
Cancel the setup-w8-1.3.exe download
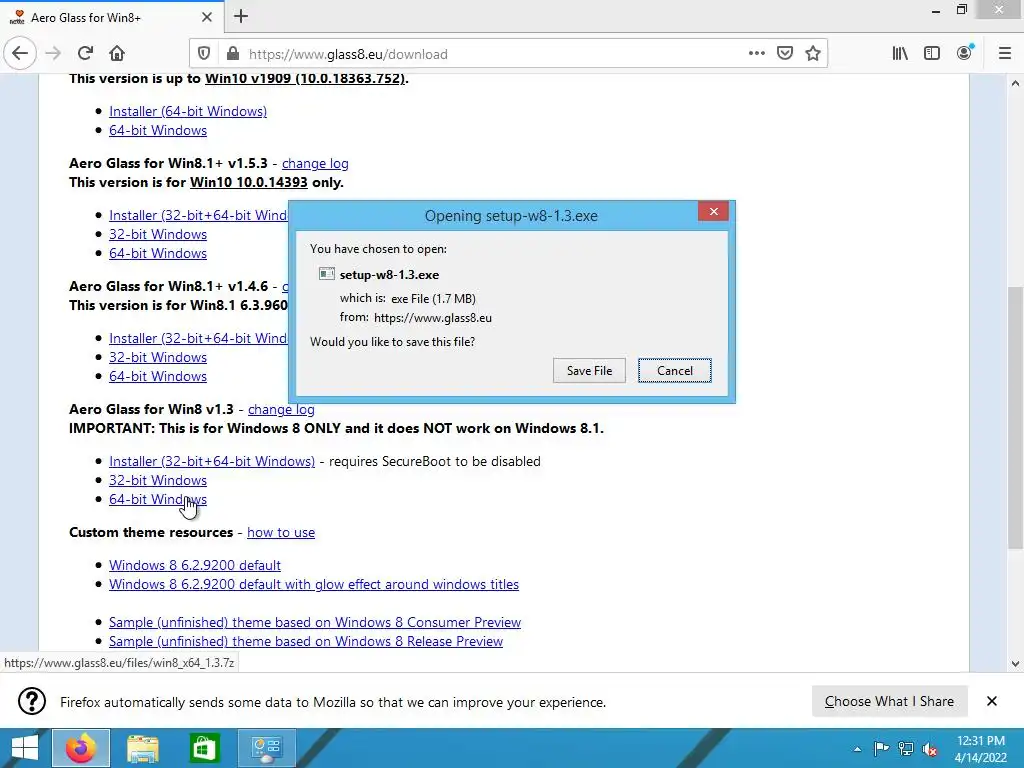point(675,370)
